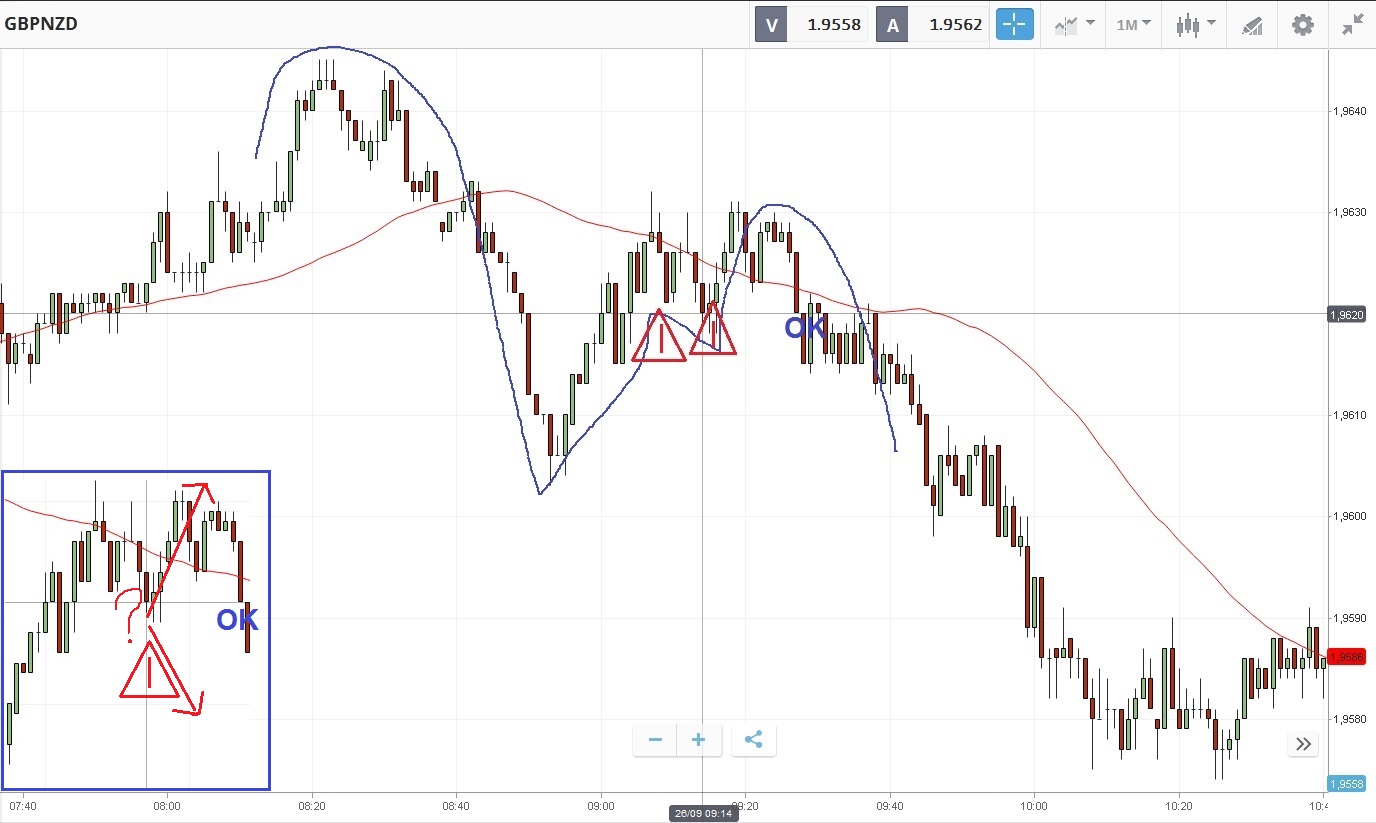Open the compare instruments dropdown
Image resolution: width=1376 pixels, height=823 pixels.
[x=1074, y=25]
